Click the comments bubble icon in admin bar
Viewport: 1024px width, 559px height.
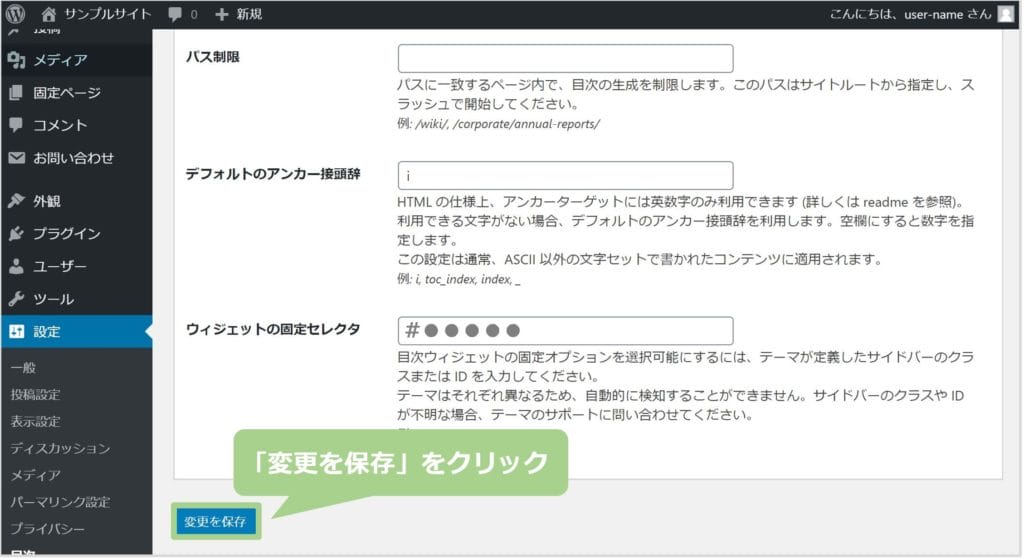tap(176, 14)
